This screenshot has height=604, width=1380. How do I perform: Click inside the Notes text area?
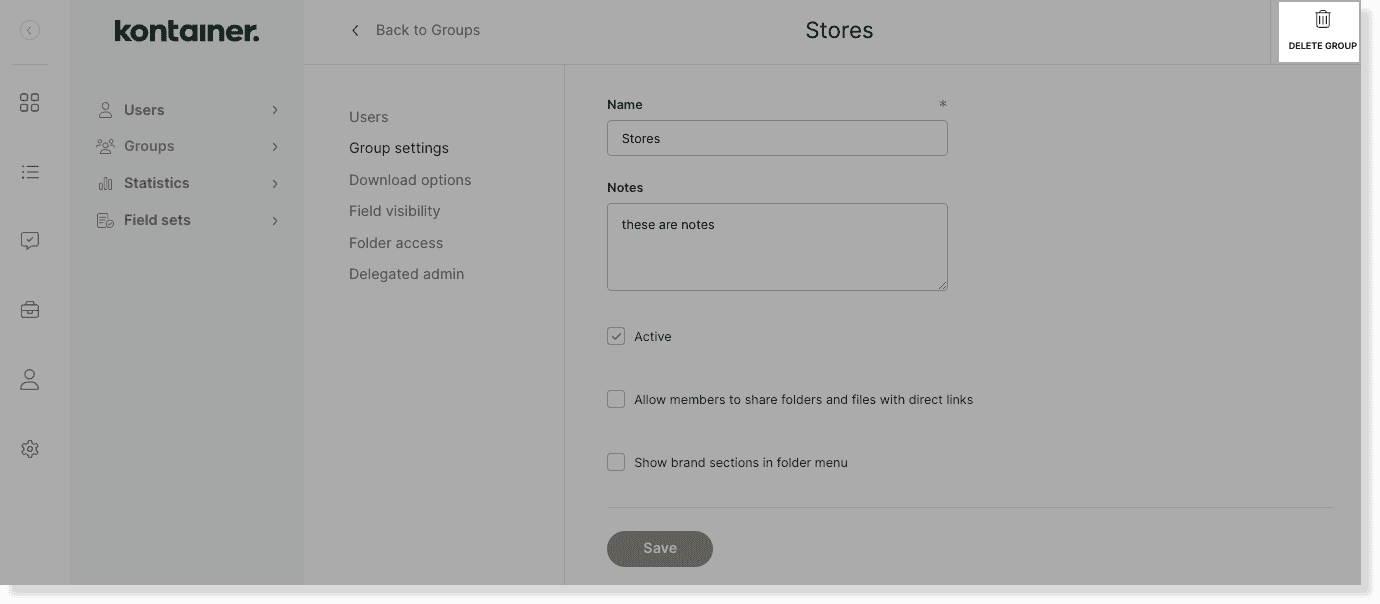777,247
